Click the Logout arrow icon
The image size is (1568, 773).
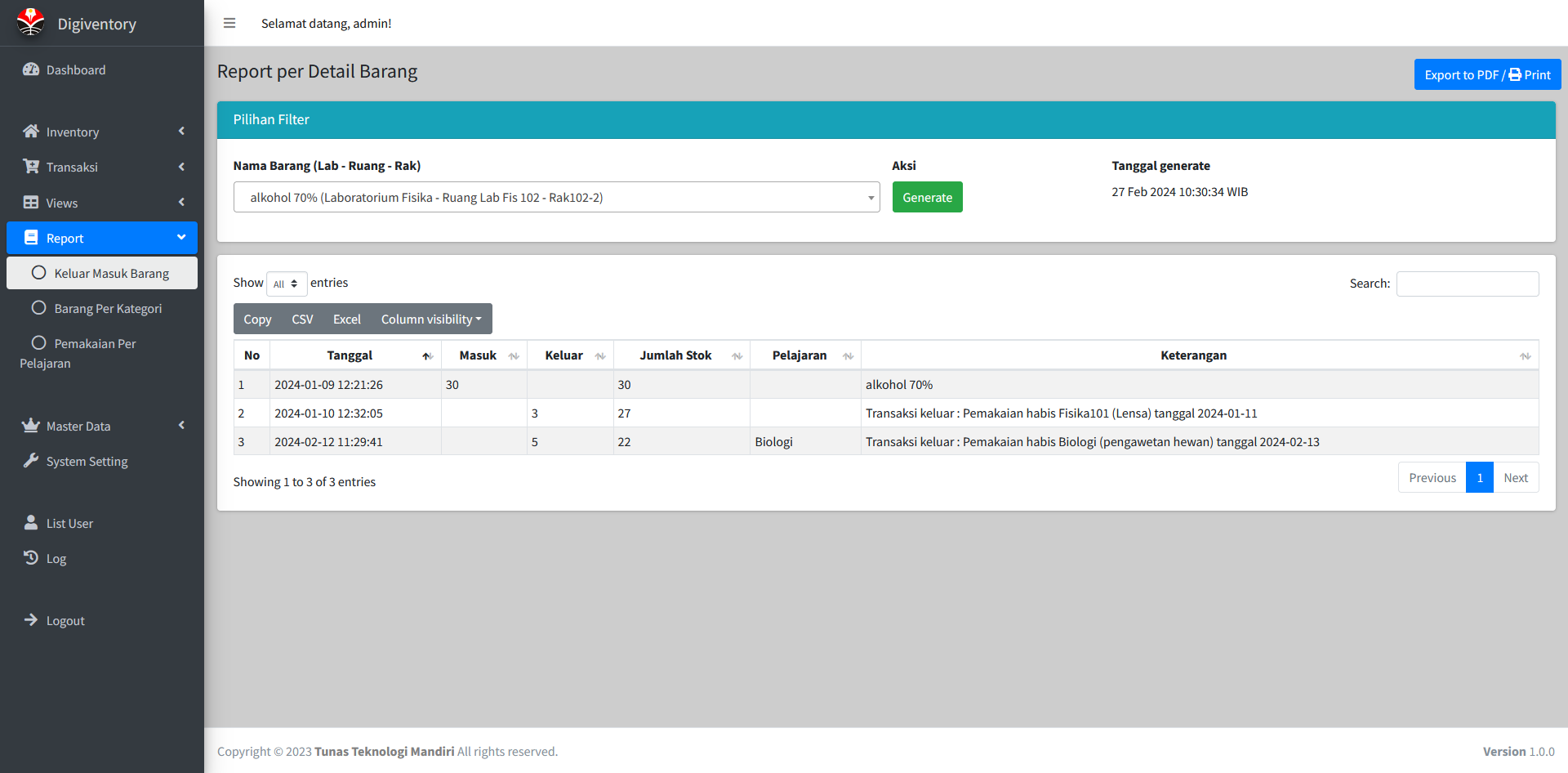pos(31,620)
